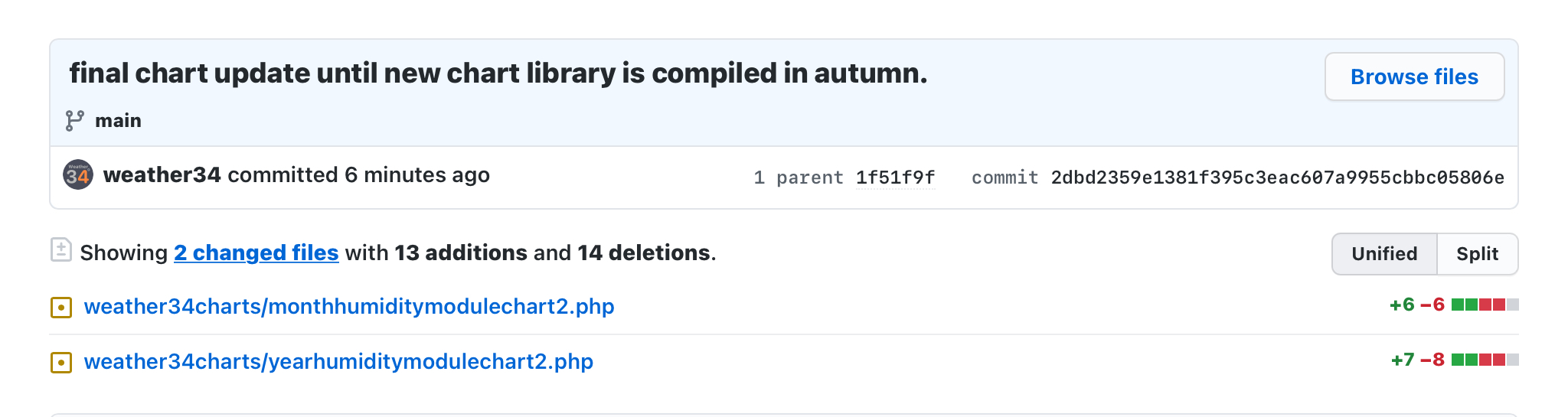Click the full commit hash text
This screenshot has width=1568, height=417.
click(1277, 178)
